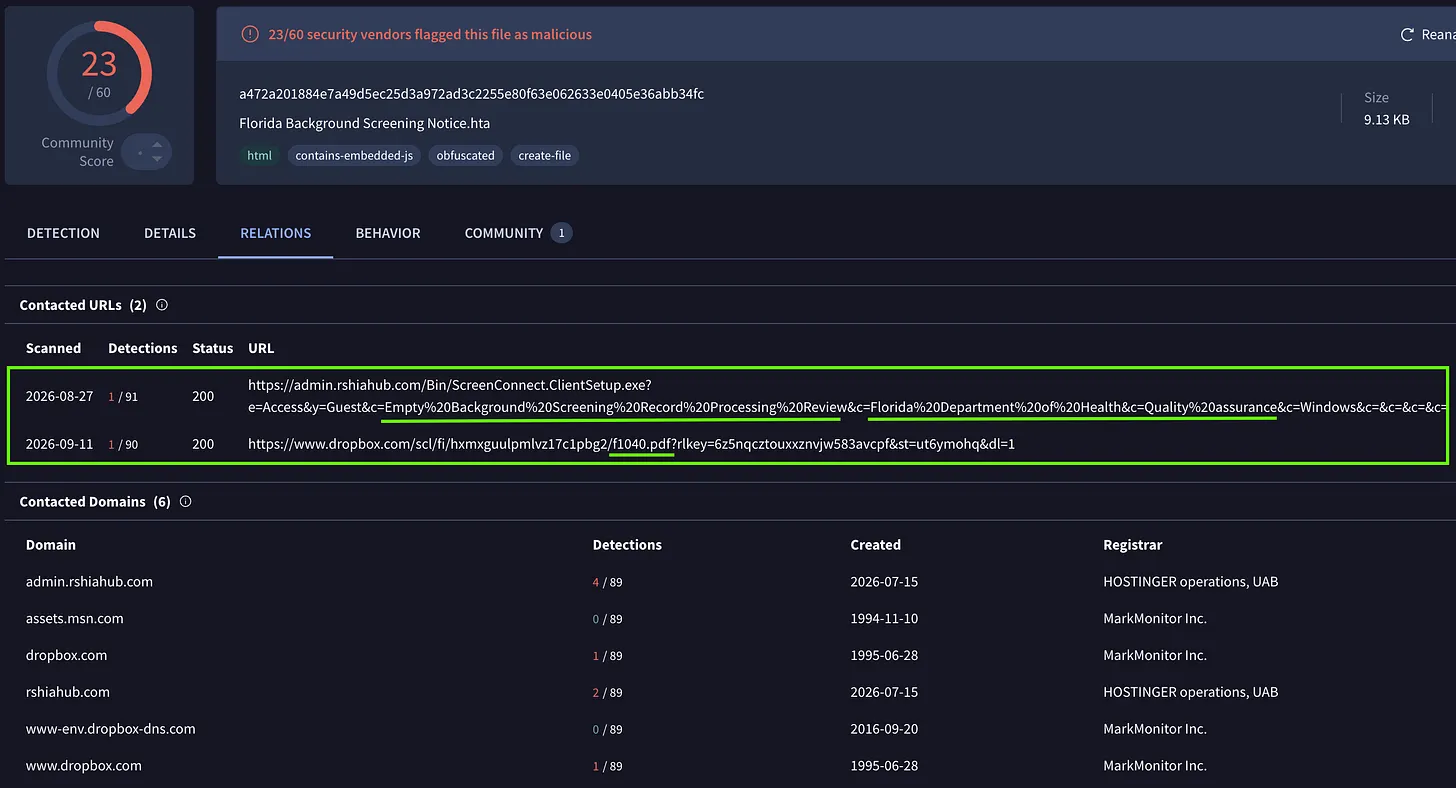Click 0 / 89 detections for assets.msn.com

click(608, 619)
